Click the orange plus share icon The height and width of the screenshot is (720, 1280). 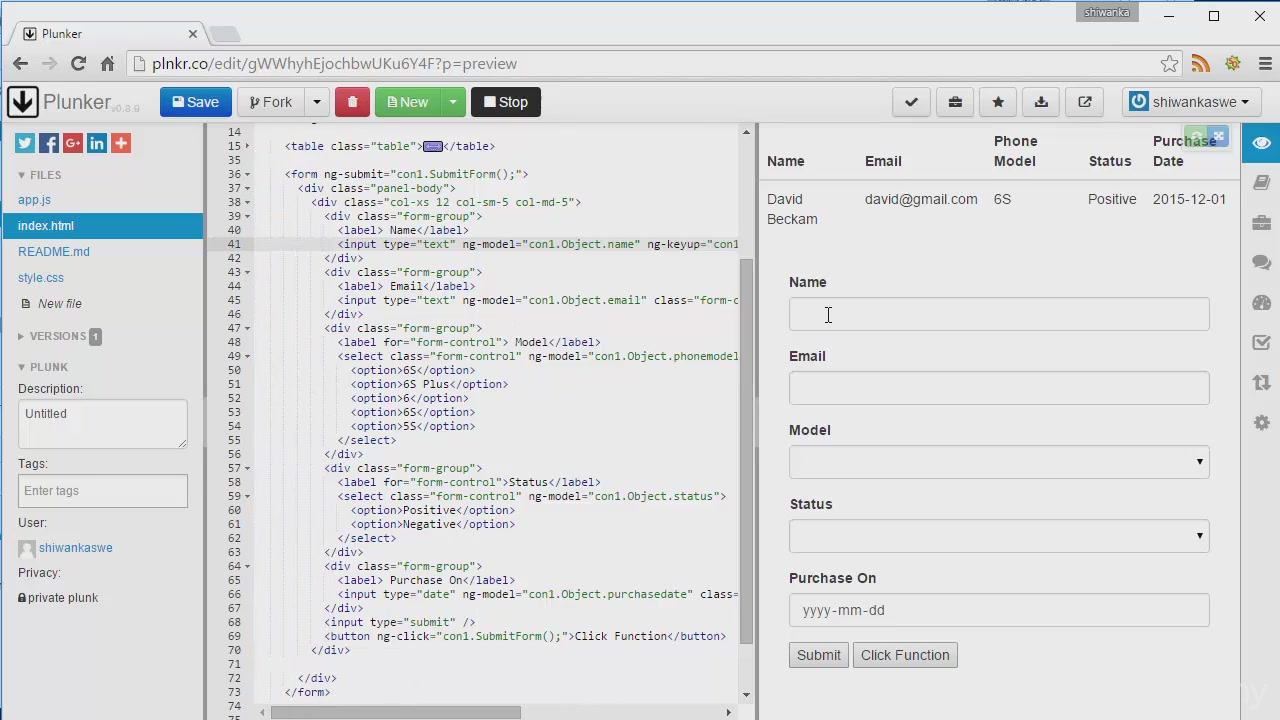coord(121,143)
